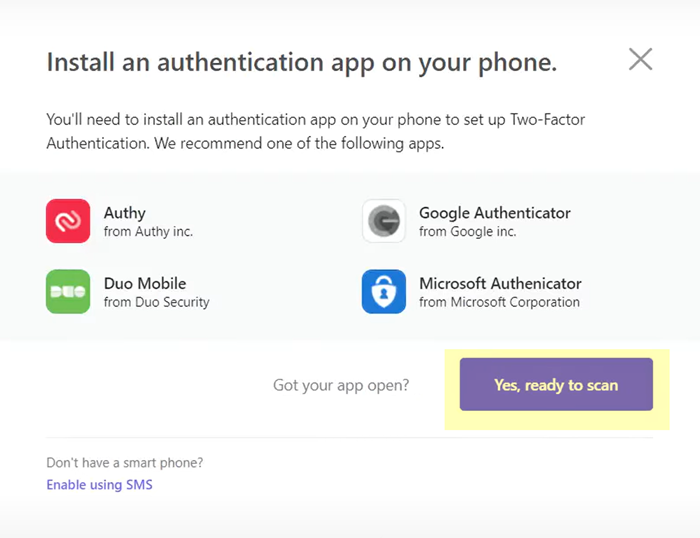Select the Google Authenticator name label
This screenshot has width=700, height=538.
click(494, 213)
